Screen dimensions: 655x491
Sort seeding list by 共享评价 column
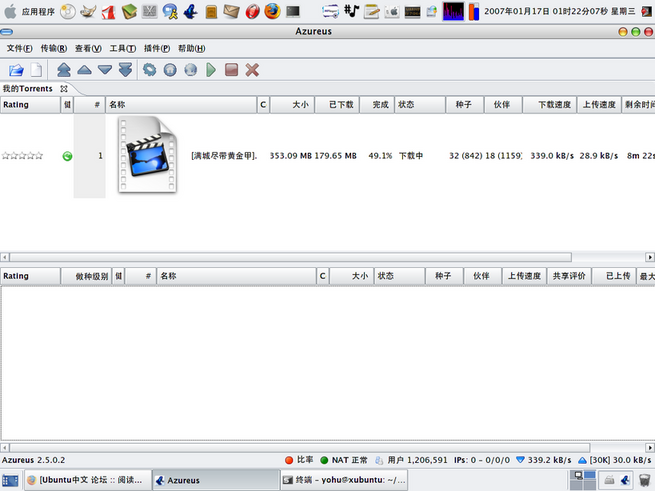pos(569,276)
